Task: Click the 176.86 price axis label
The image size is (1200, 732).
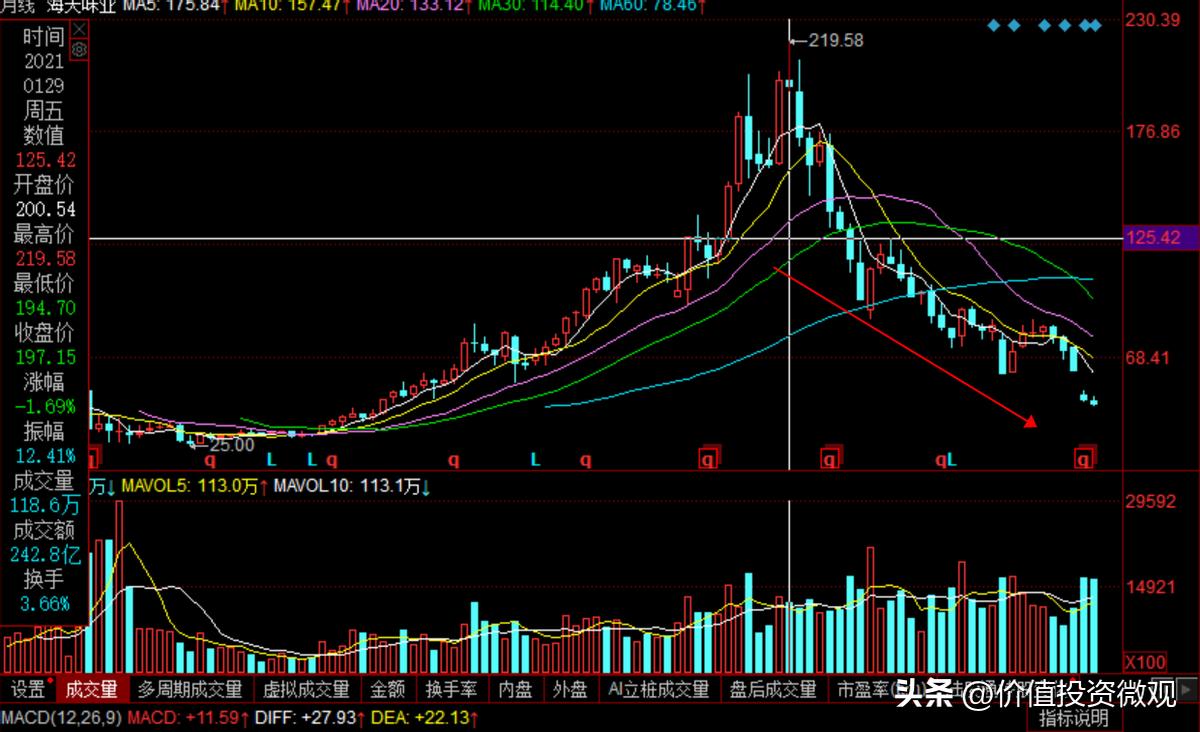Action: point(1153,132)
